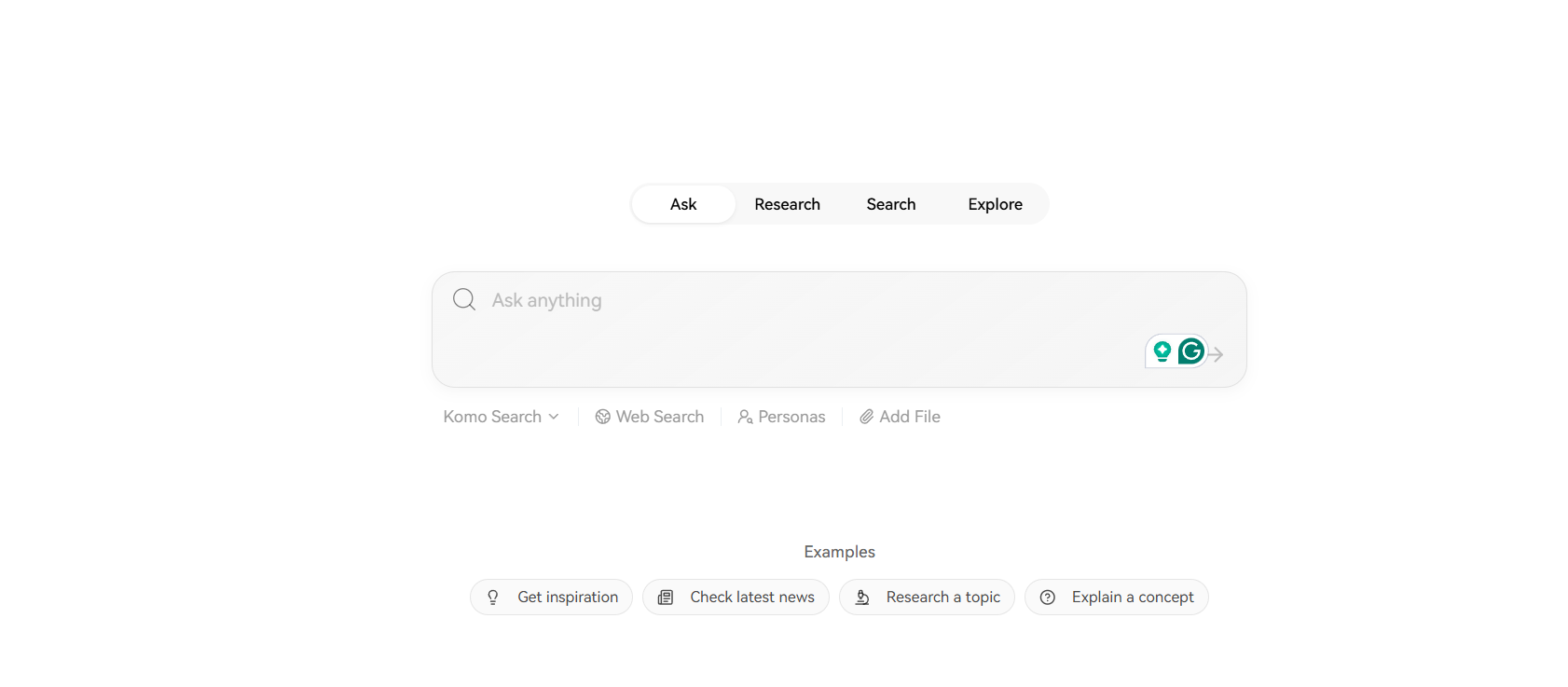Open Personas selector

point(781,417)
